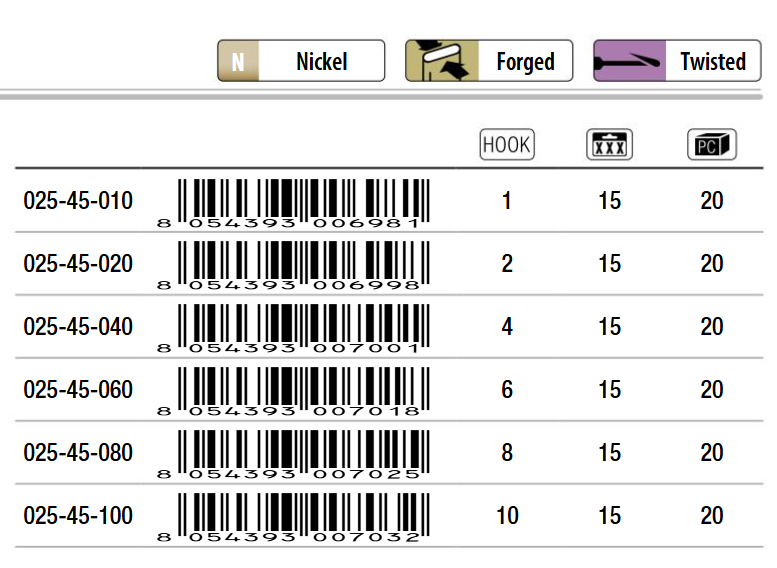Click product code 025-45-020
Image resolution: width=777 pixels, height=568 pixels.
pyautogui.click(x=78, y=263)
